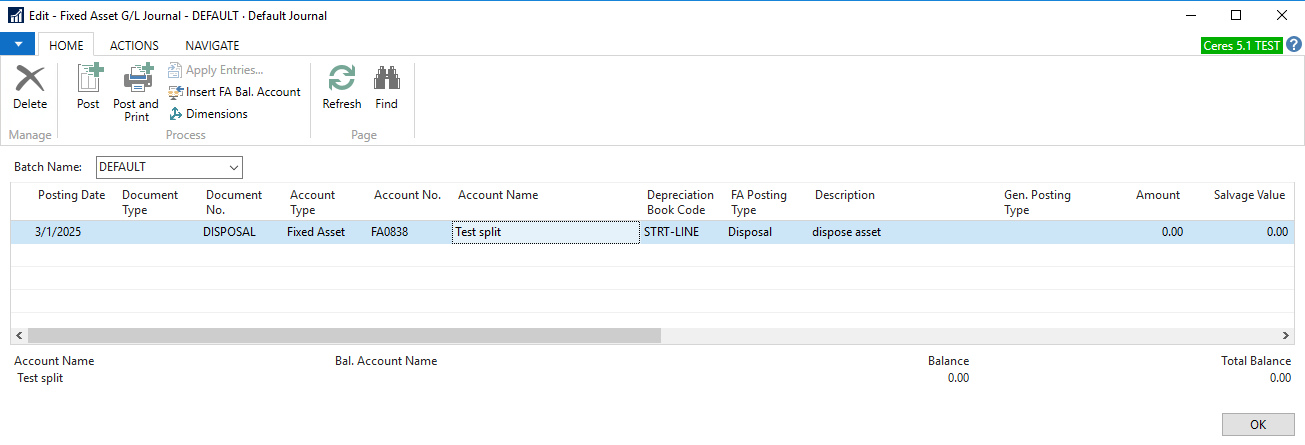Expand the Batch Name dropdown
This screenshot has height=445, width=1305.
click(x=234, y=167)
